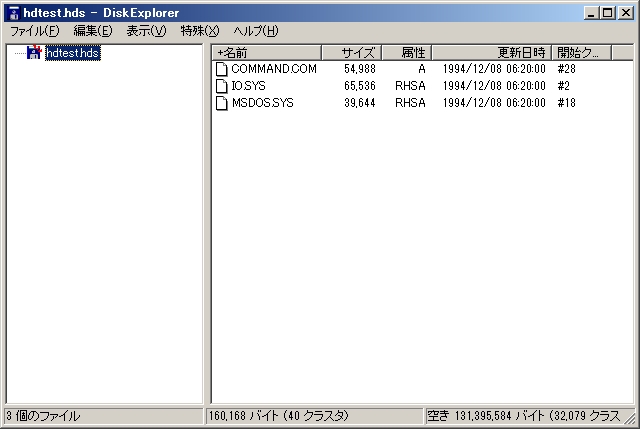Open the 編集(E) menu
The height and width of the screenshot is (429, 640).
pyautogui.click(x=92, y=31)
